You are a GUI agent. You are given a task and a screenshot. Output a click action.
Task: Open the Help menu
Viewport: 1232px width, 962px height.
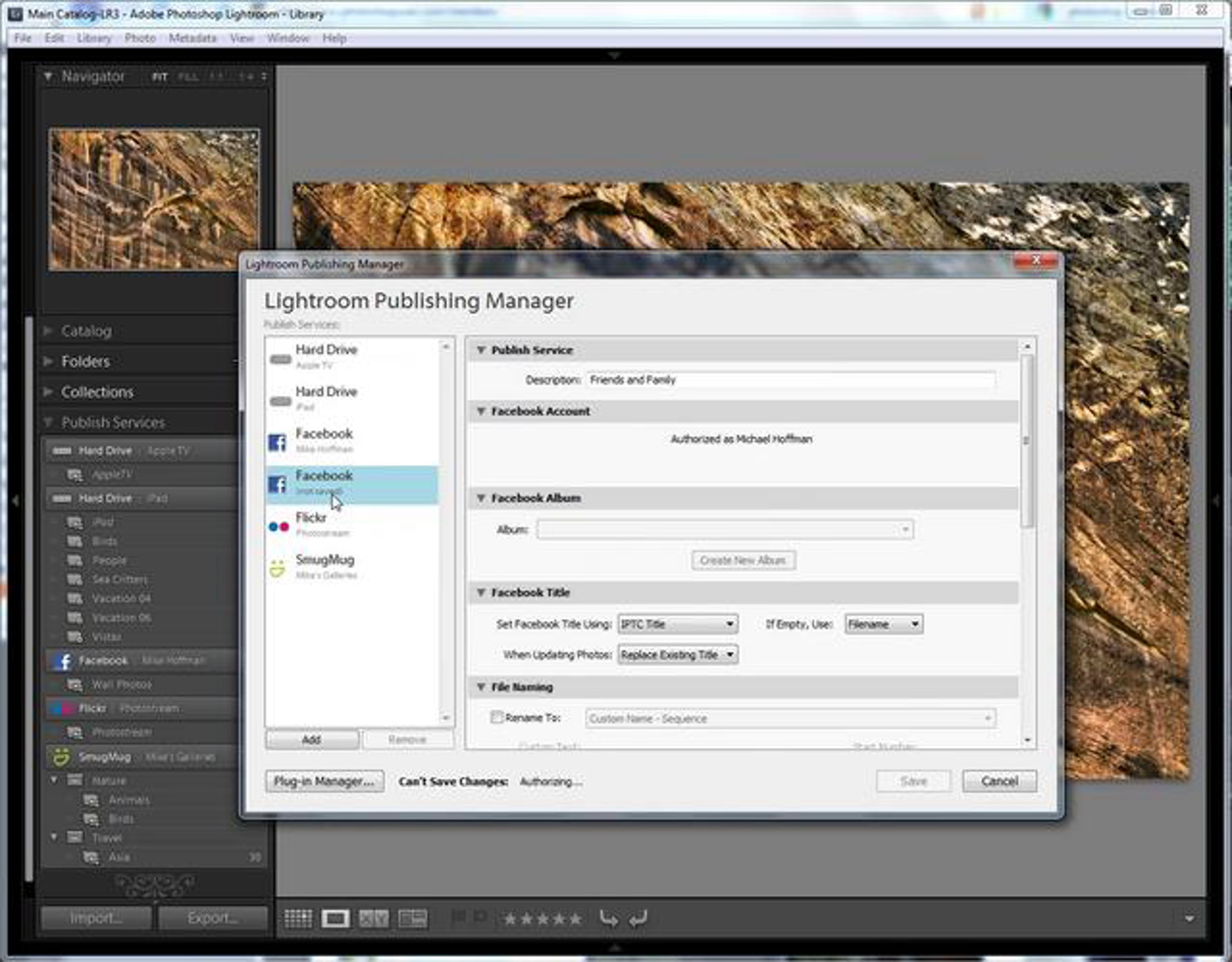tap(335, 38)
